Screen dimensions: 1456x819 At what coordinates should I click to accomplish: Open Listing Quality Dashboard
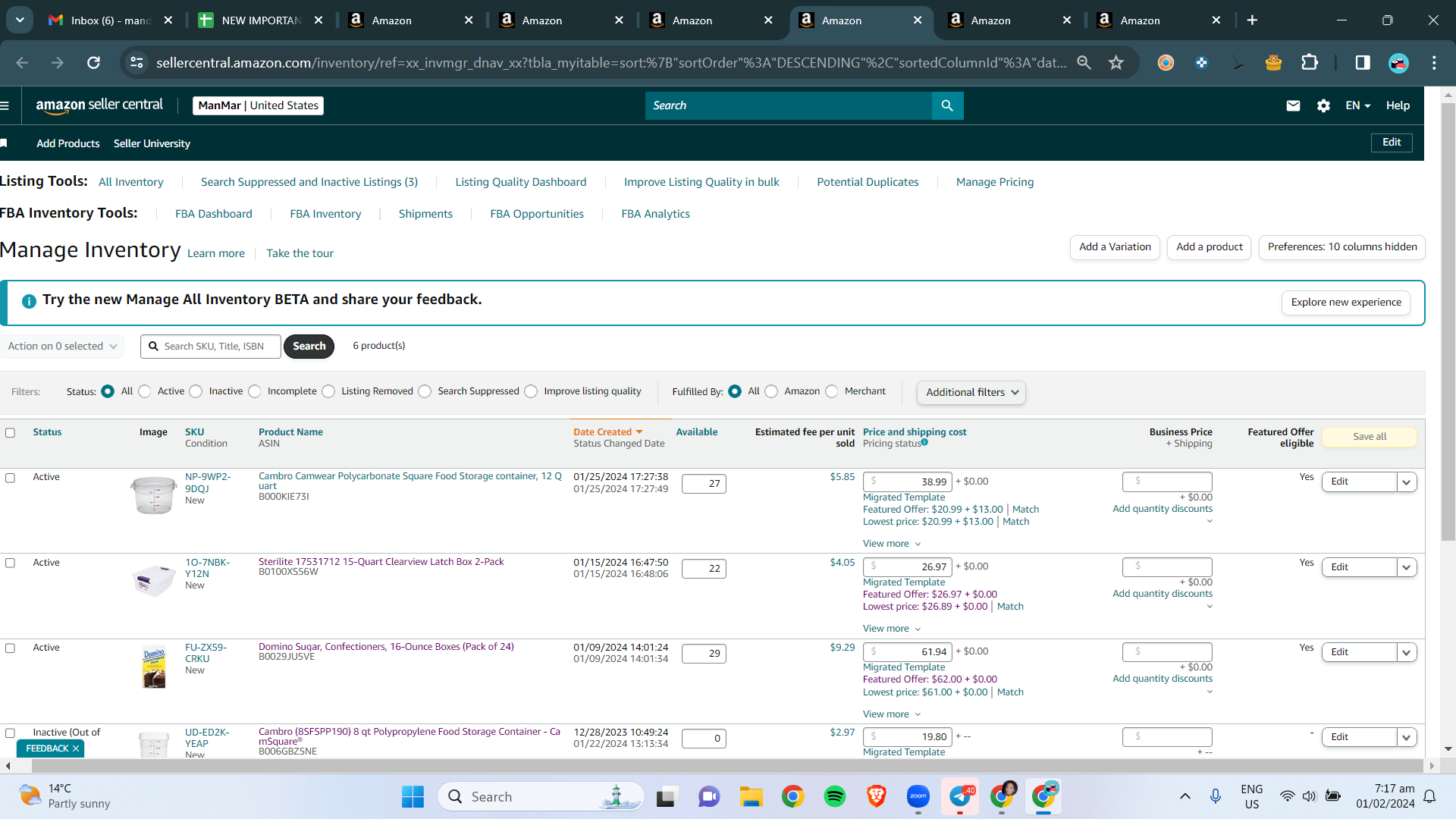click(x=521, y=182)
